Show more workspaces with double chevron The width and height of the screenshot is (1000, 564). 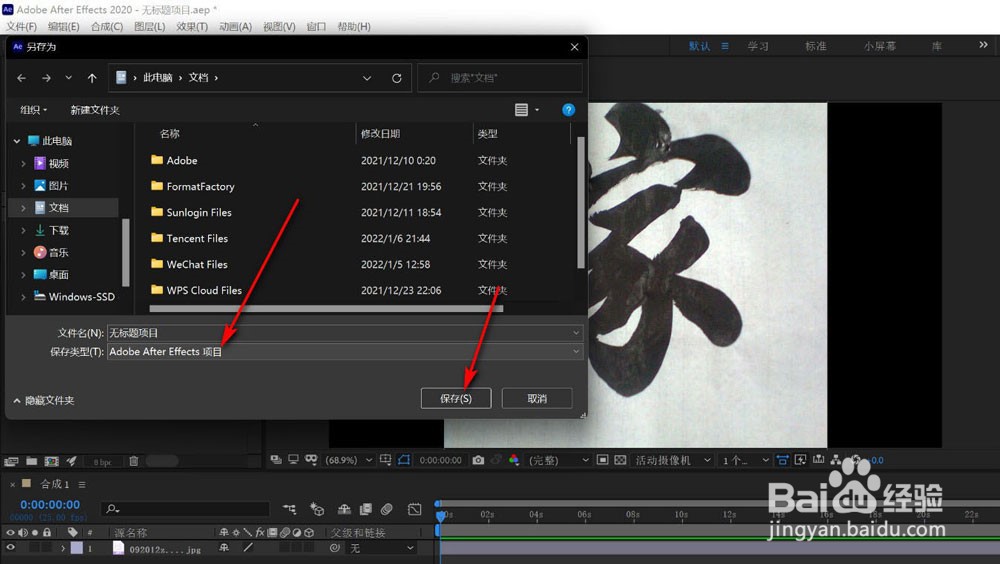983,45
